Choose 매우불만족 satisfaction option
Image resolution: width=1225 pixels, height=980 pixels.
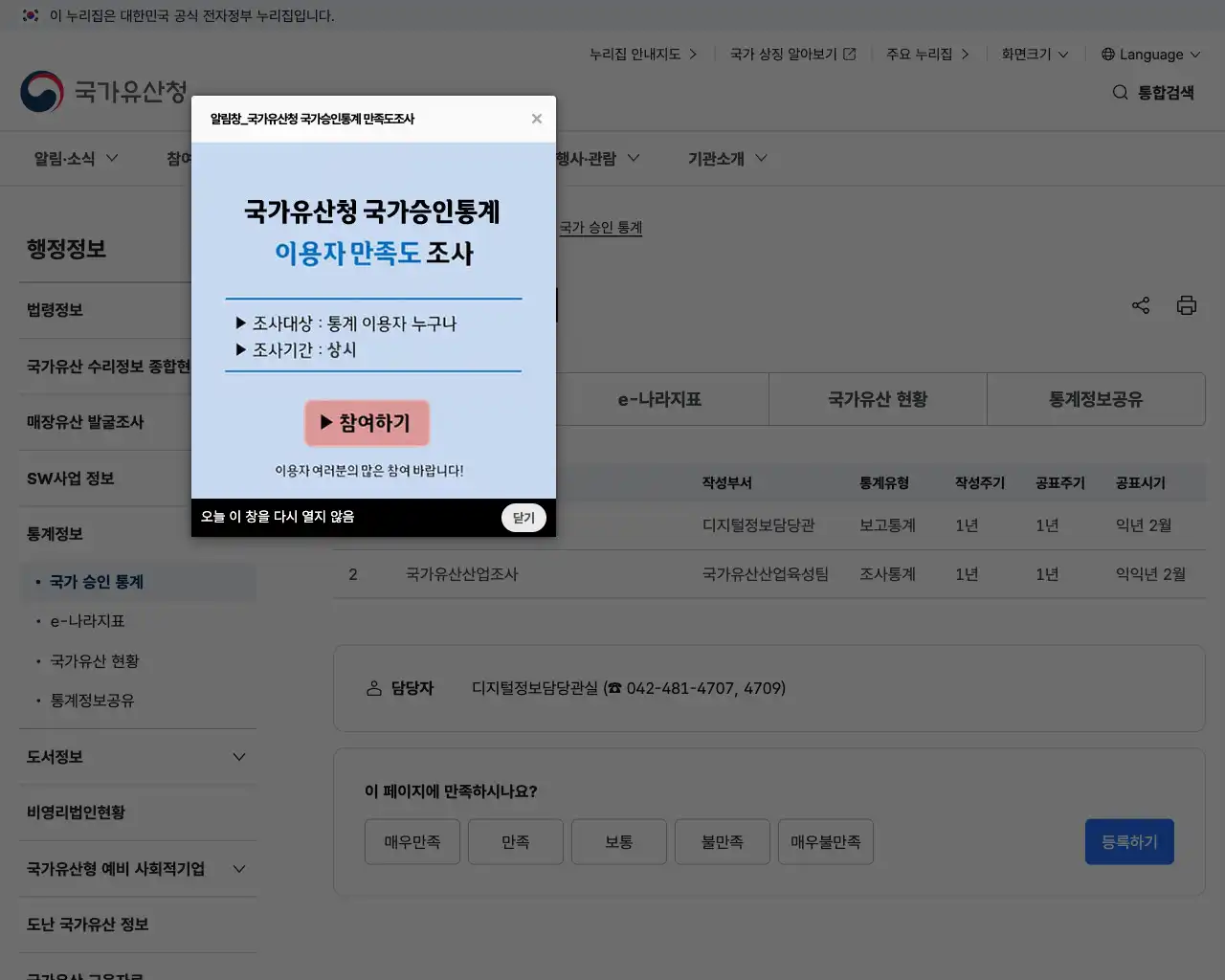pyautogui.click(x=826, y=842)
